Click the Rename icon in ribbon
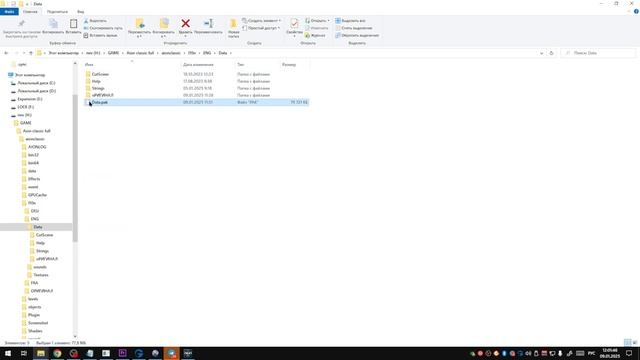Screen dimensions: 640x360 (208, 23)
